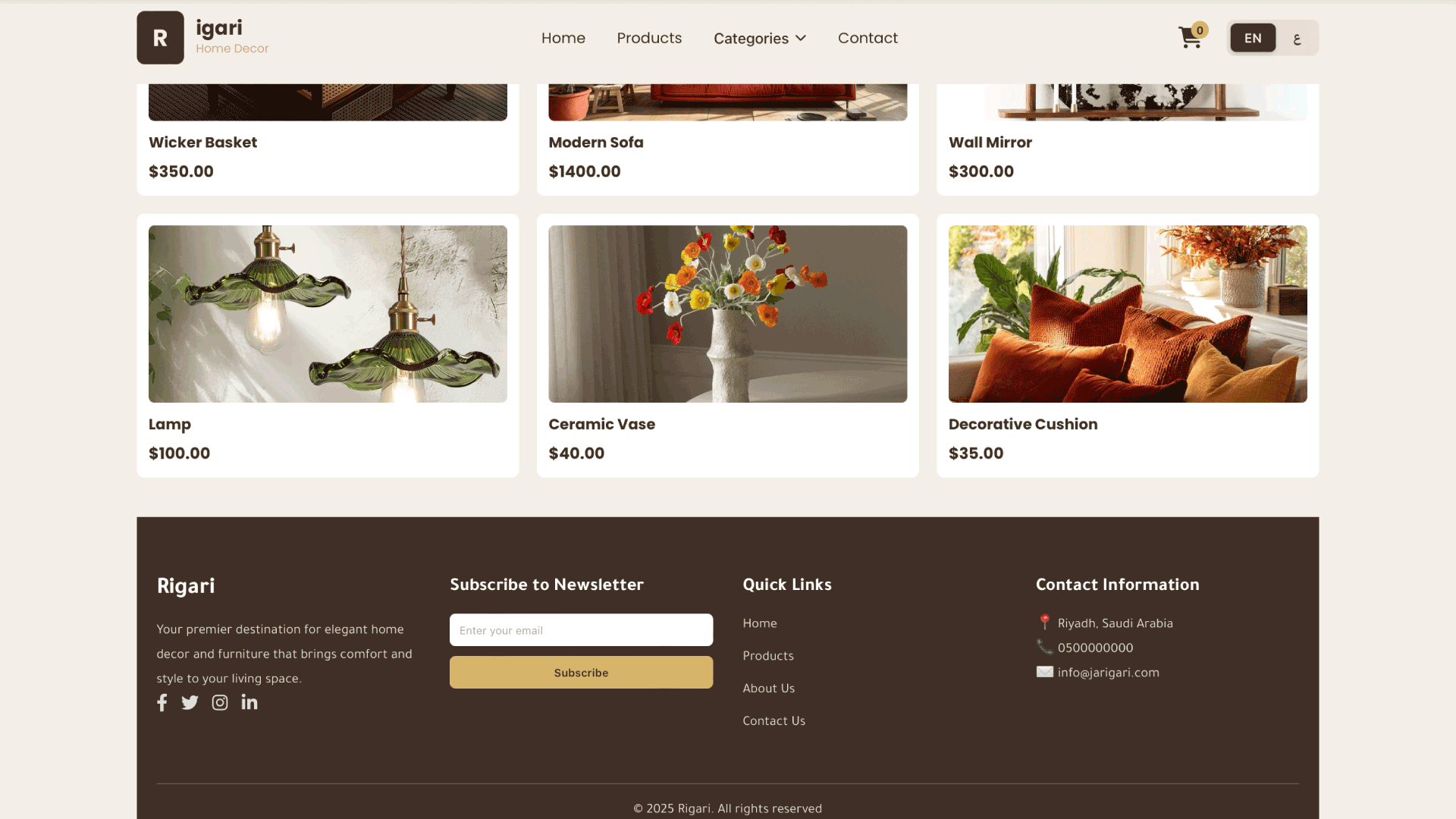Click the phone icon by 0500000000
The height and width of the screenshot is (819, 1456).
(1044, 647)
